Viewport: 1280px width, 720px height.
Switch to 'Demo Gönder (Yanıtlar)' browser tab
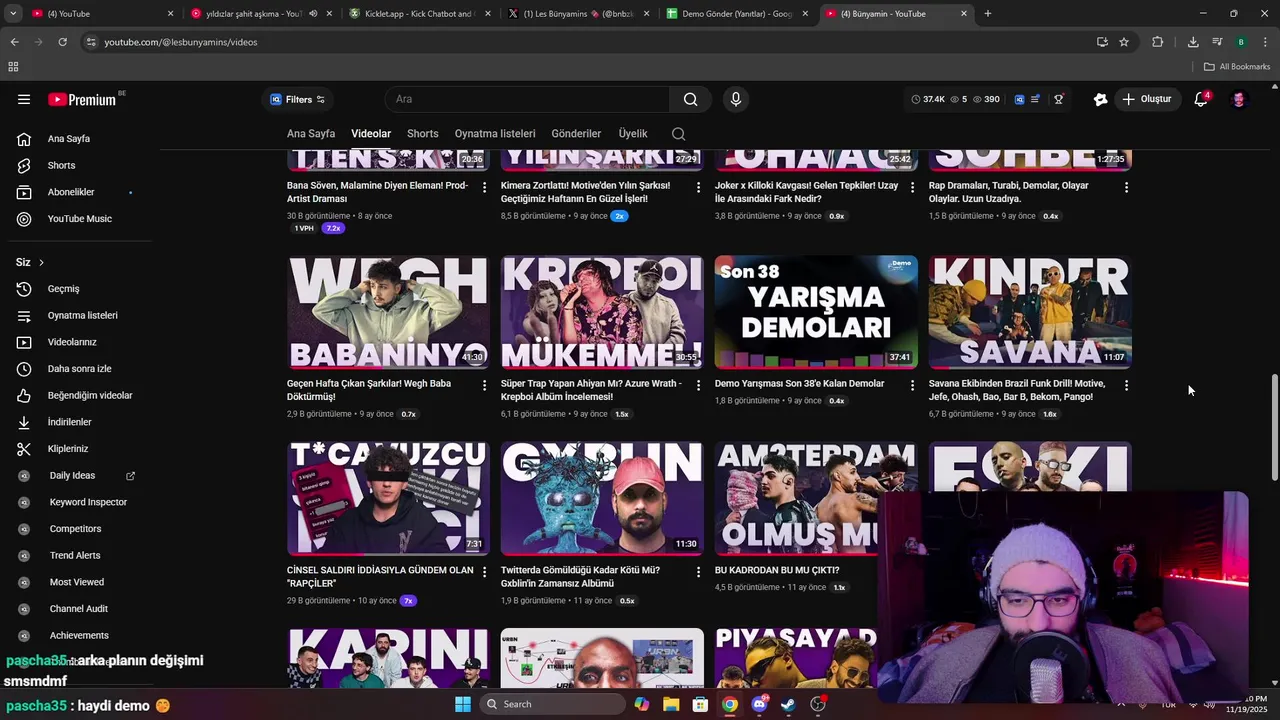click(x=735, y=14)
